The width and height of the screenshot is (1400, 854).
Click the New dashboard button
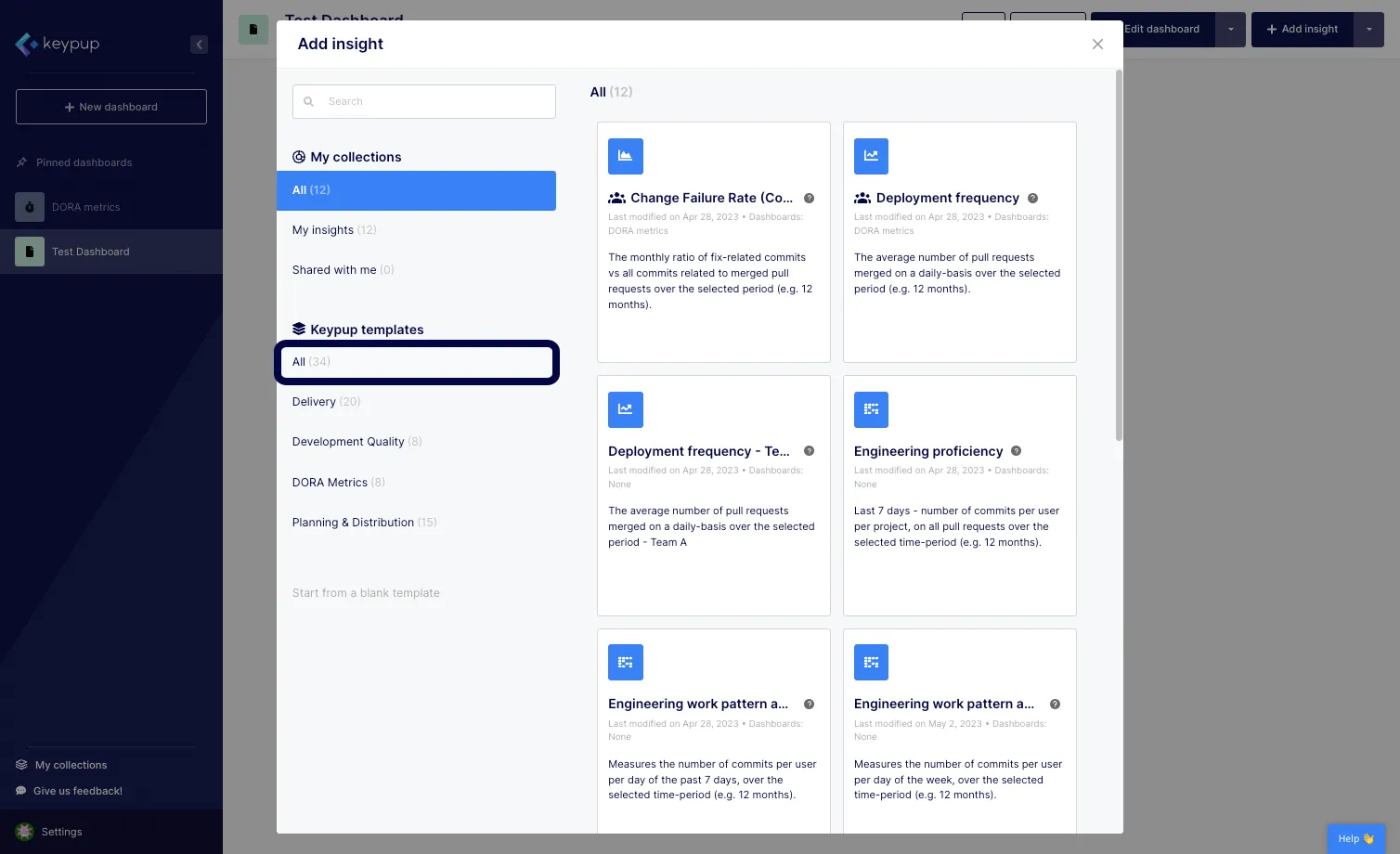110,106
